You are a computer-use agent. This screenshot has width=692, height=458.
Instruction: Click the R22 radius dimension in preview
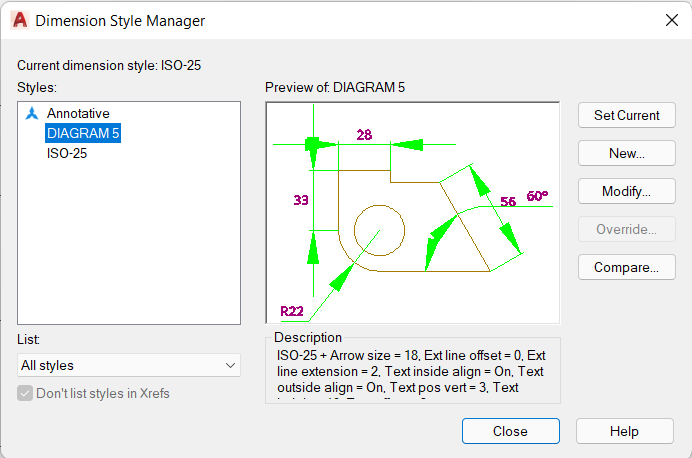coord(292,311)
